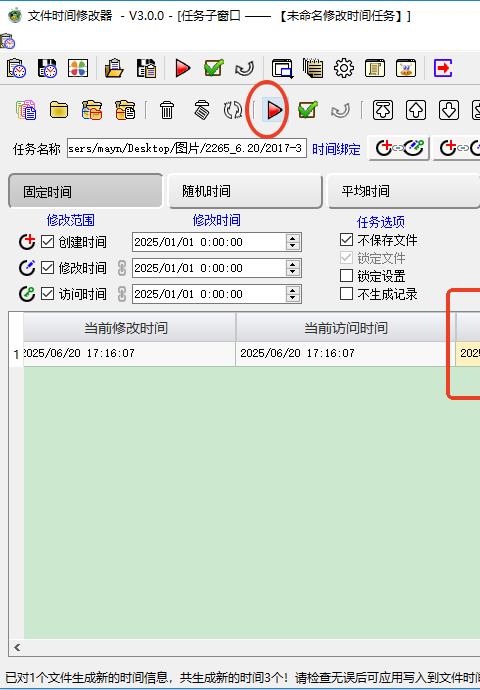Switch to the 平均时间 tab
This screenshot has width=480, height=690.
[403, 191]
